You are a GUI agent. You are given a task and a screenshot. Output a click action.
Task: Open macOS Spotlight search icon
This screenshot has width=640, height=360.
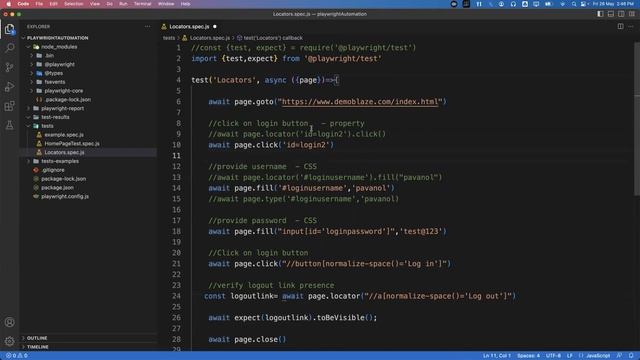tap(573, 4)
